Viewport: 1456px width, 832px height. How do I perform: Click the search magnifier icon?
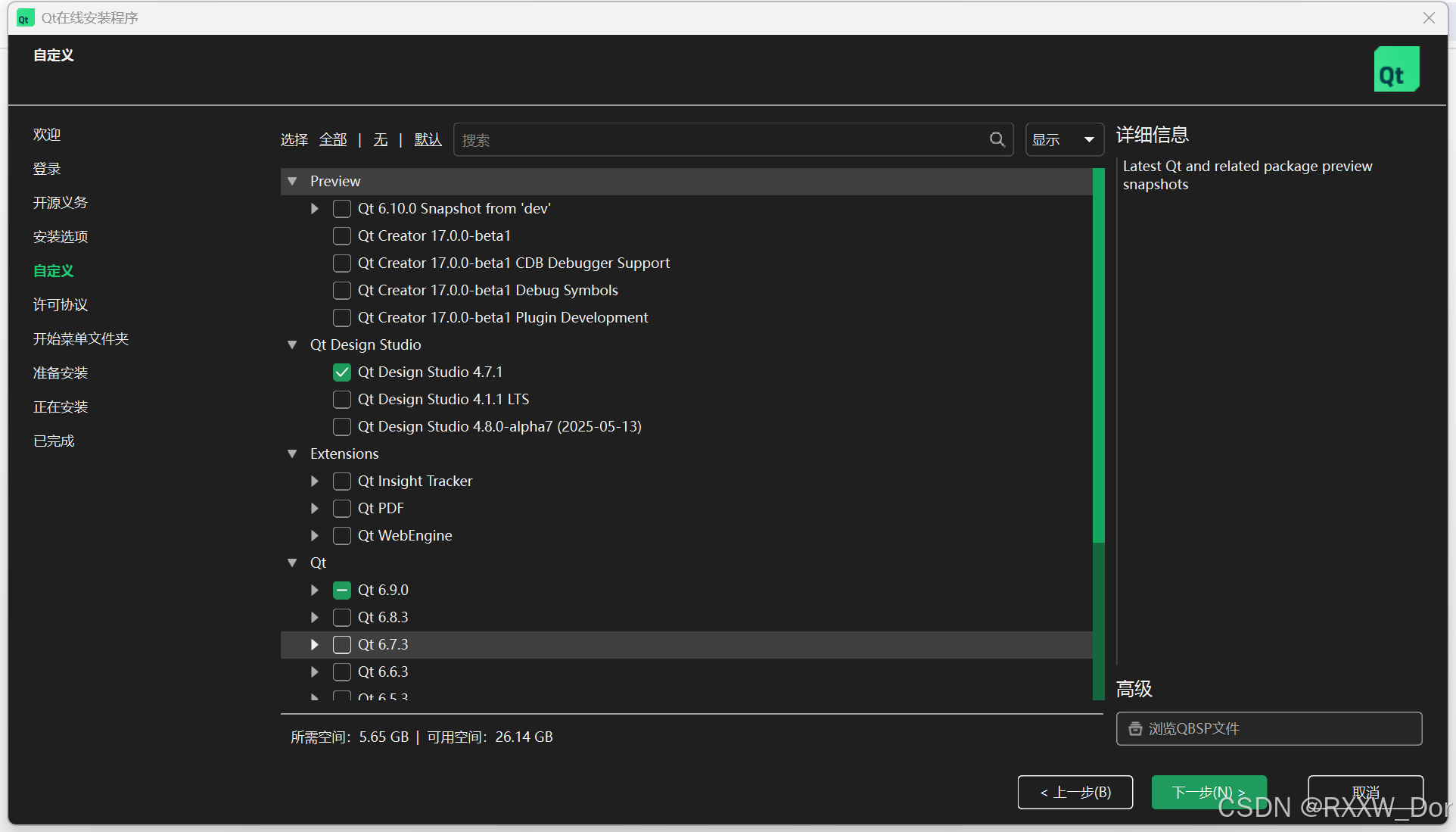(997, 139)
